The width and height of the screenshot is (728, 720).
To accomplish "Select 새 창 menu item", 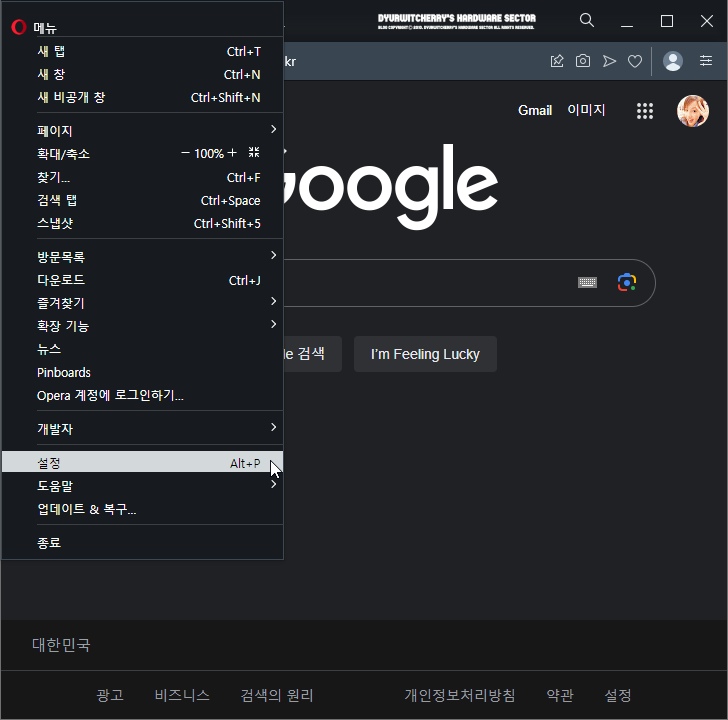I will coord(143,74).
